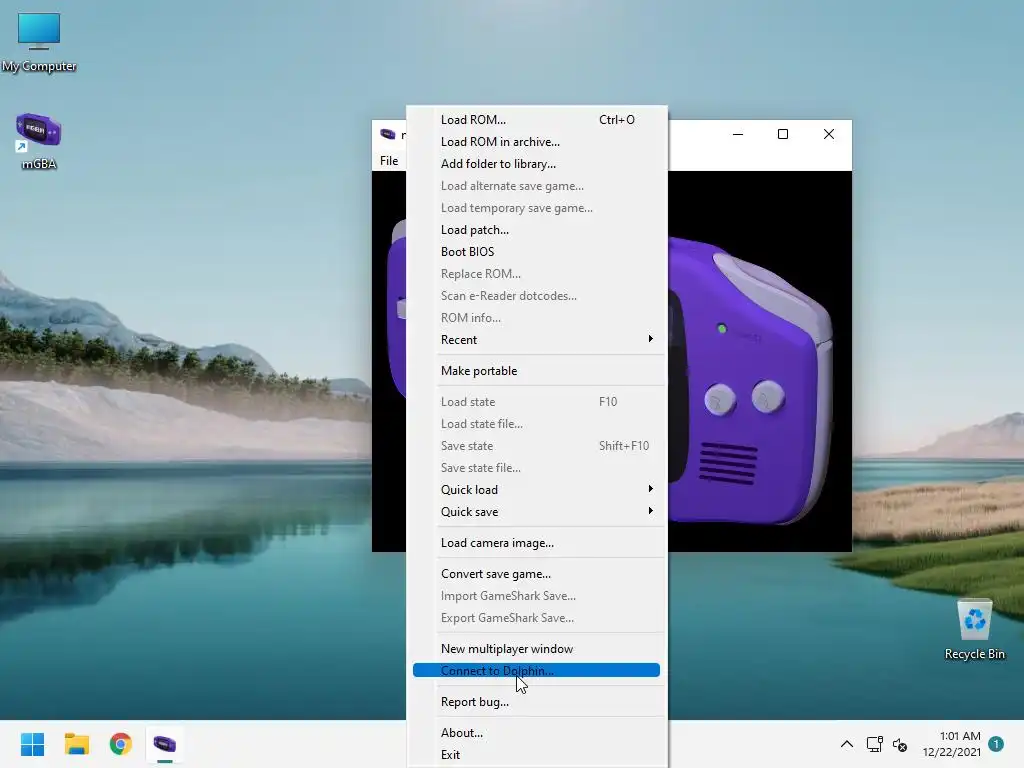Image resolution: width=1024 pixels, height=768 pixels.
Task: Choose Load ROM in archive...
Action: point(537,142)
